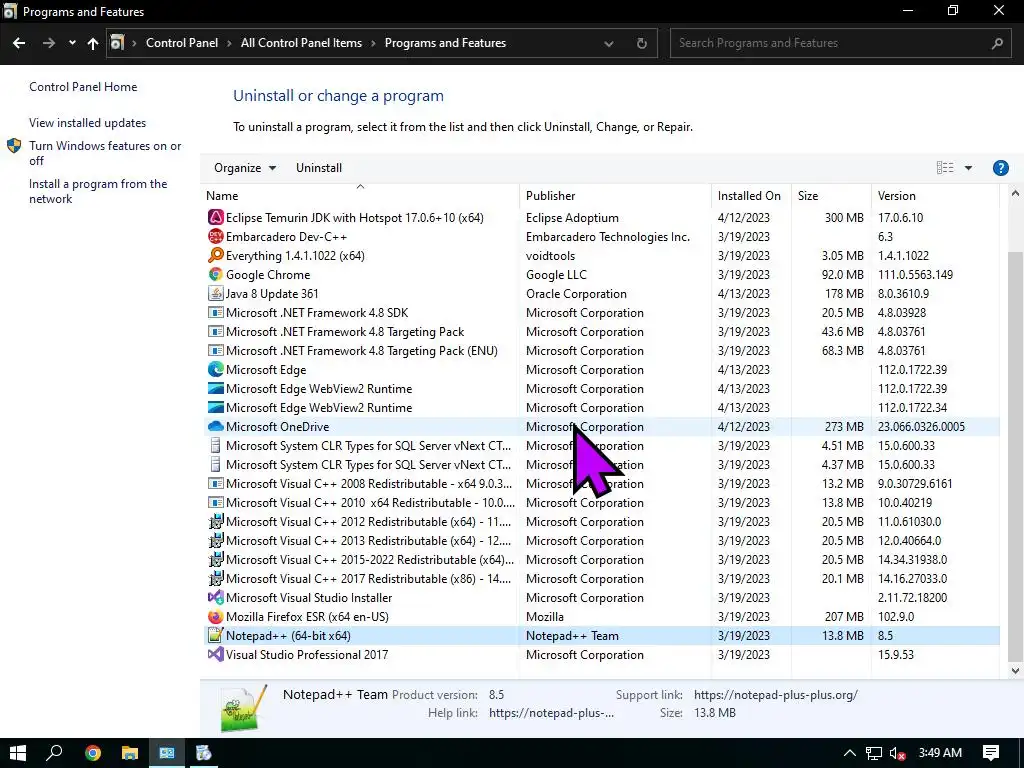Expand the address bar history dropdown
1024x768 pixels.
click(609, 44)
